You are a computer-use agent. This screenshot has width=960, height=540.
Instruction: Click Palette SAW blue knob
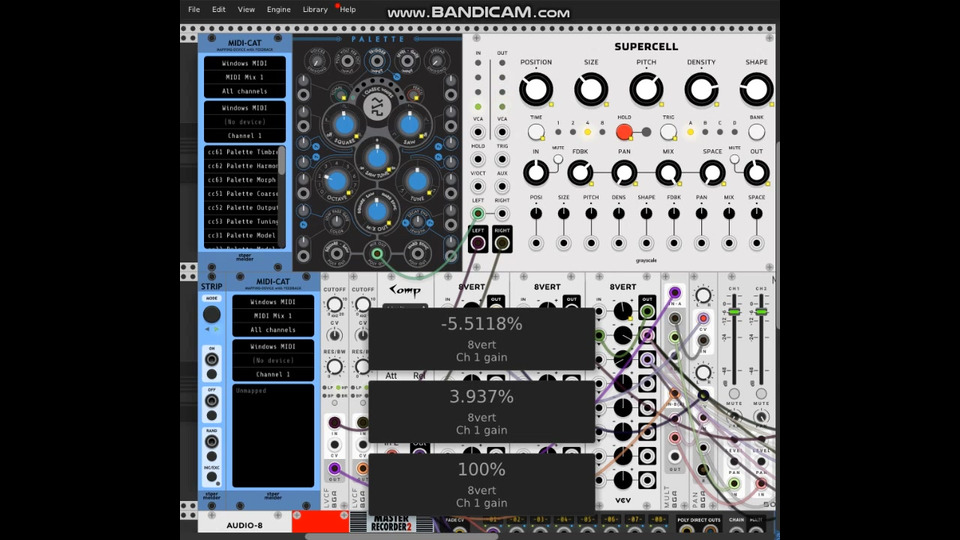tap(409, 125)
